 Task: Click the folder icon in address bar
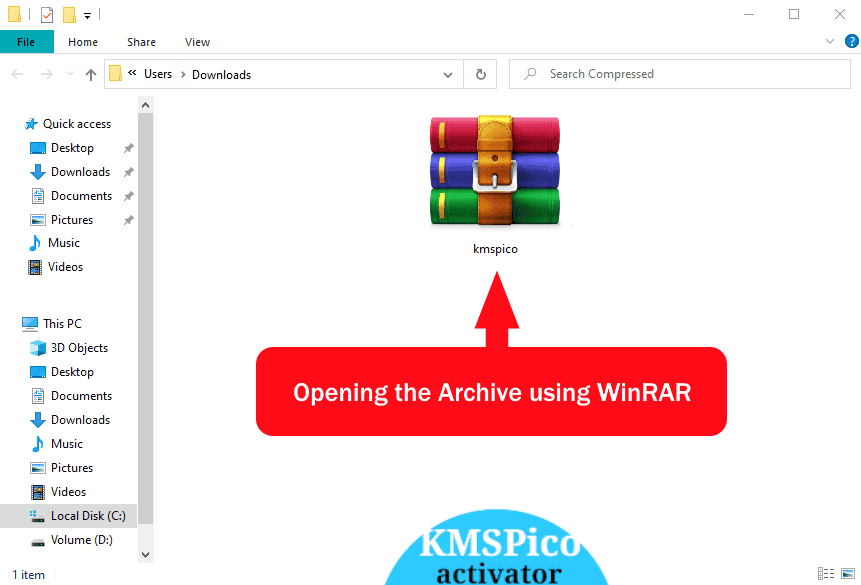click(115, 74)
